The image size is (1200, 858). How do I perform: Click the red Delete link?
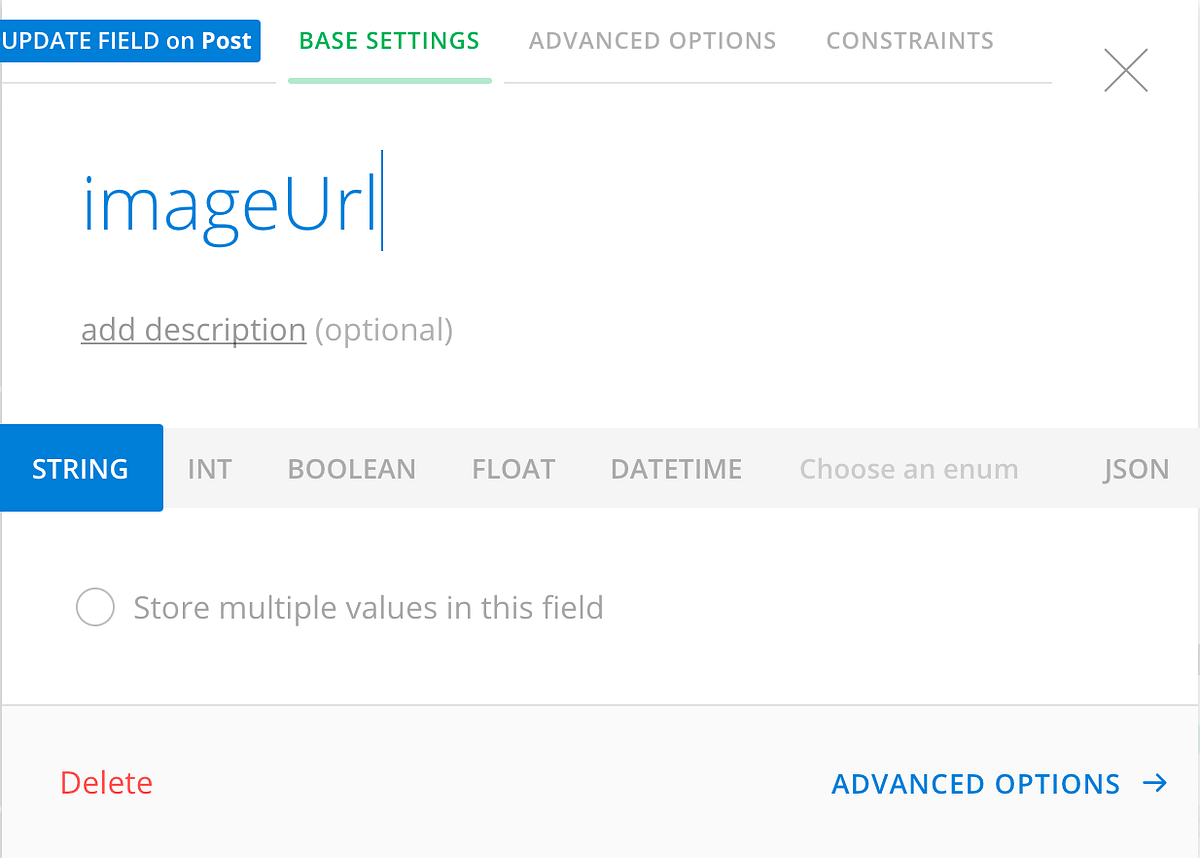click(106, 783)
